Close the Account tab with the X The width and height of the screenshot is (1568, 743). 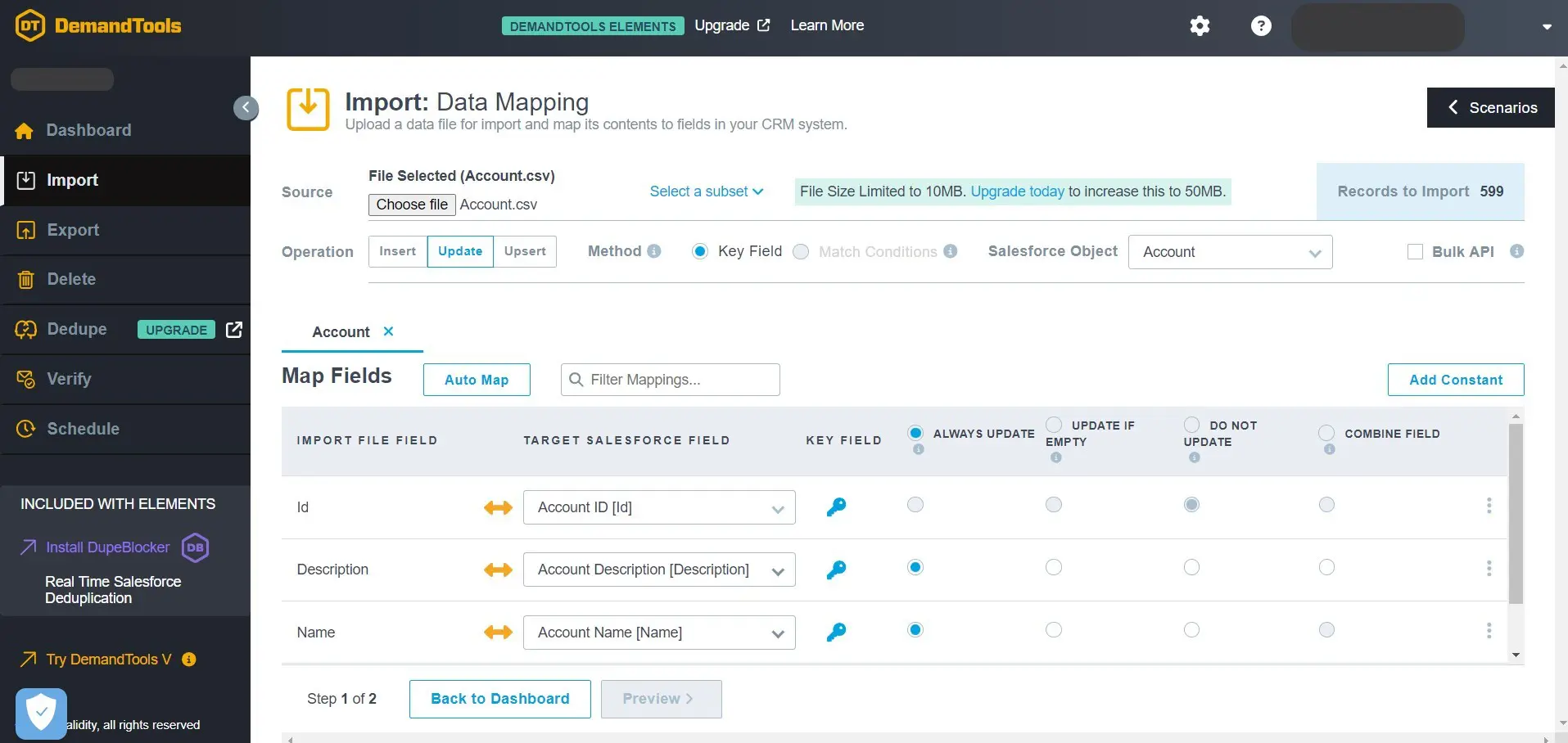click(x=388, y=331)
